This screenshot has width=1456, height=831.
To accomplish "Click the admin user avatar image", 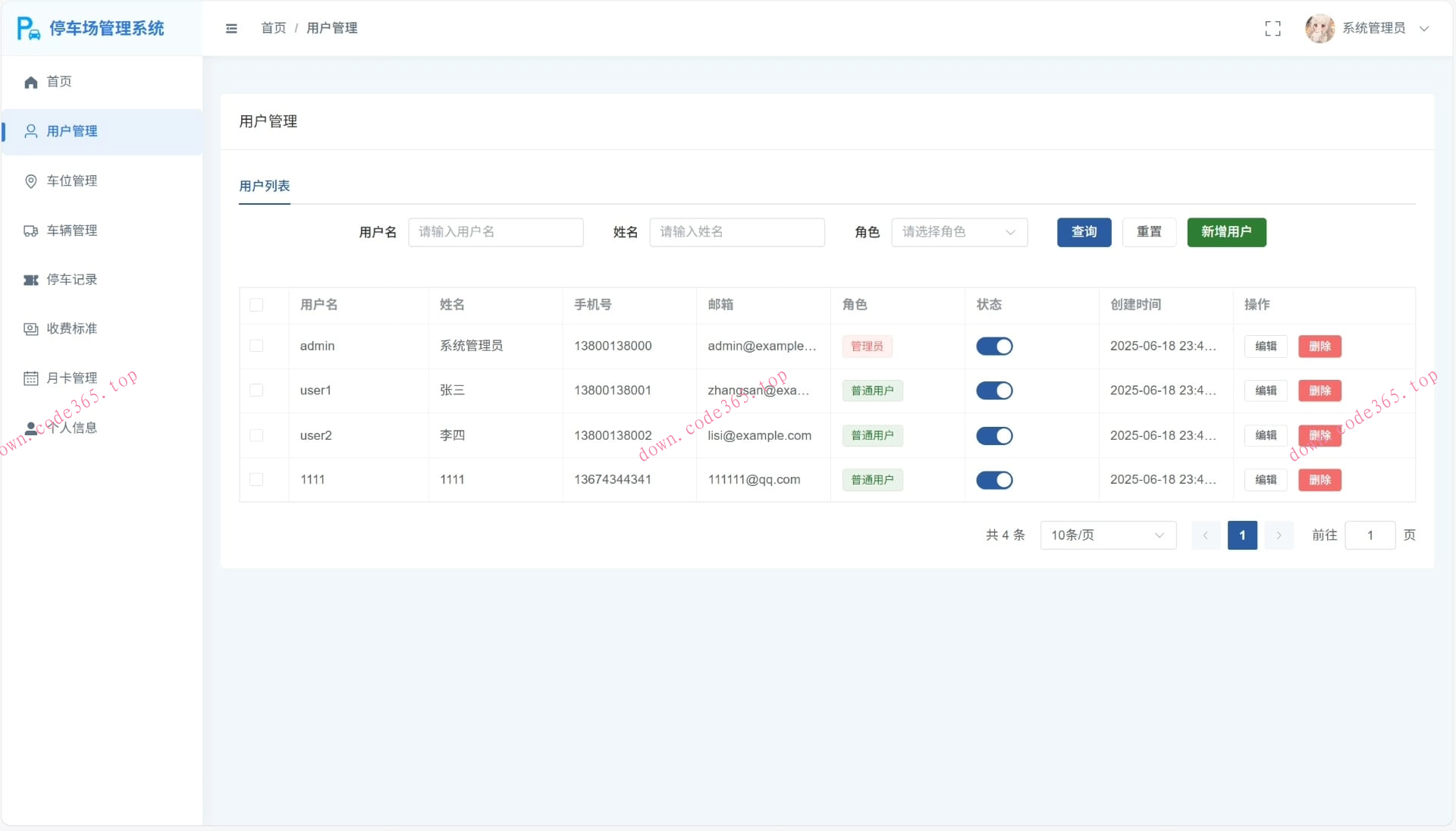I will [x=1319, y=28].
